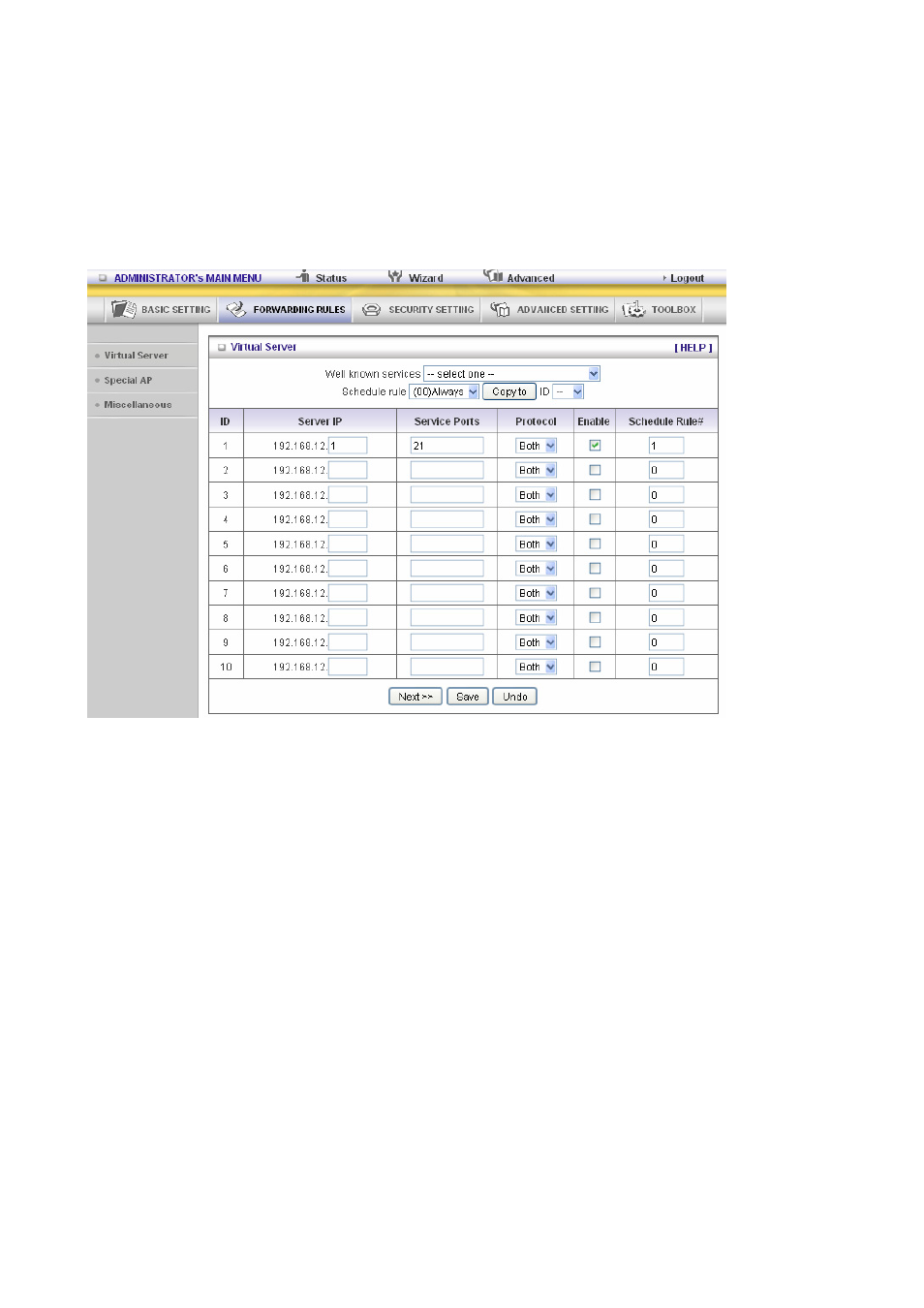Check Enable for rule 2
The image size is (924, 1308).
tap(595, 470)
